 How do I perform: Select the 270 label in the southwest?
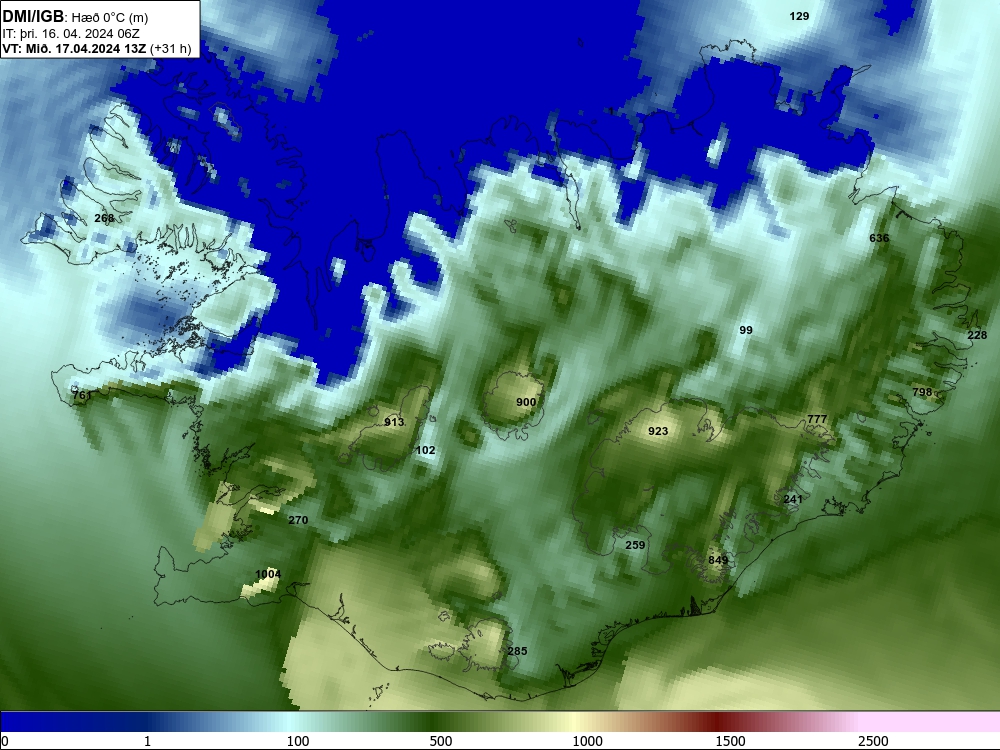coord(298,520)
